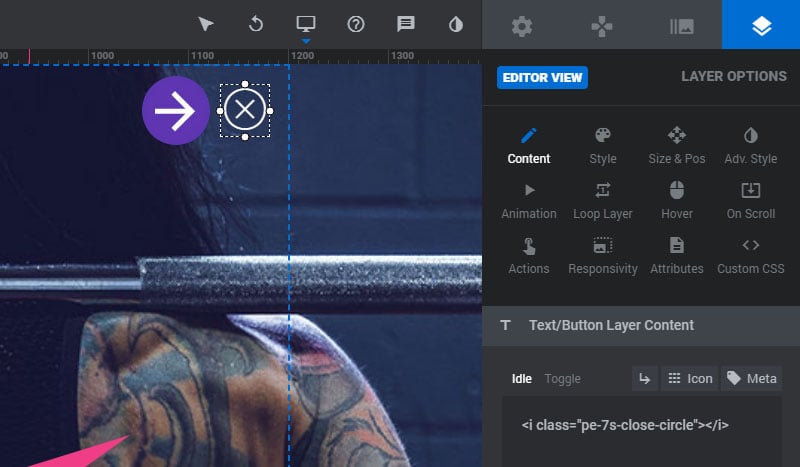
Task: Open the Actions settings
Action: point(529,257)
